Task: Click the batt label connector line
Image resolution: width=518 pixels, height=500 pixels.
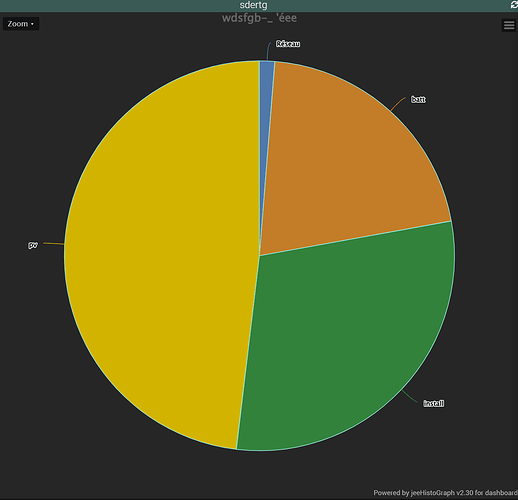Action: tap(398, 104)
